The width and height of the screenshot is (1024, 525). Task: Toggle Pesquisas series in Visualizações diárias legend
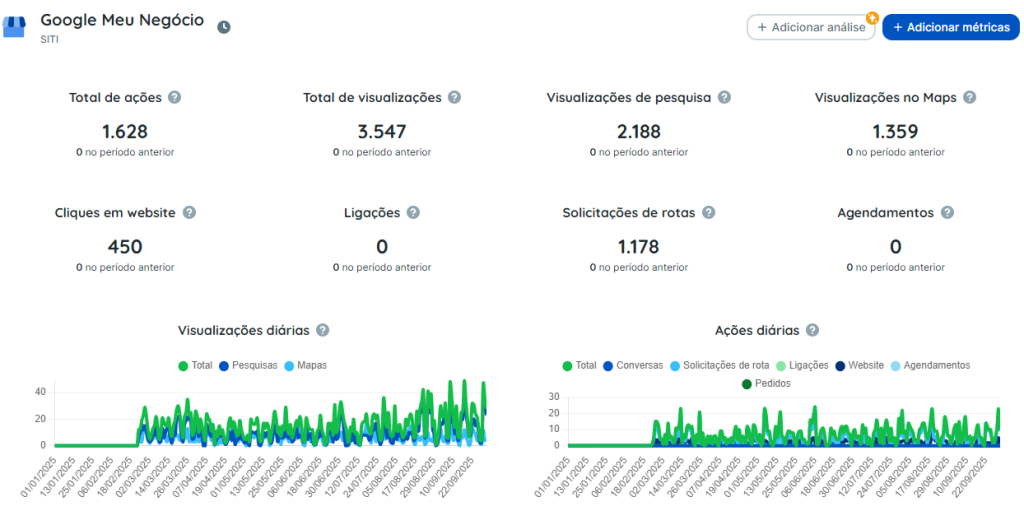click(x=249, y=366)
